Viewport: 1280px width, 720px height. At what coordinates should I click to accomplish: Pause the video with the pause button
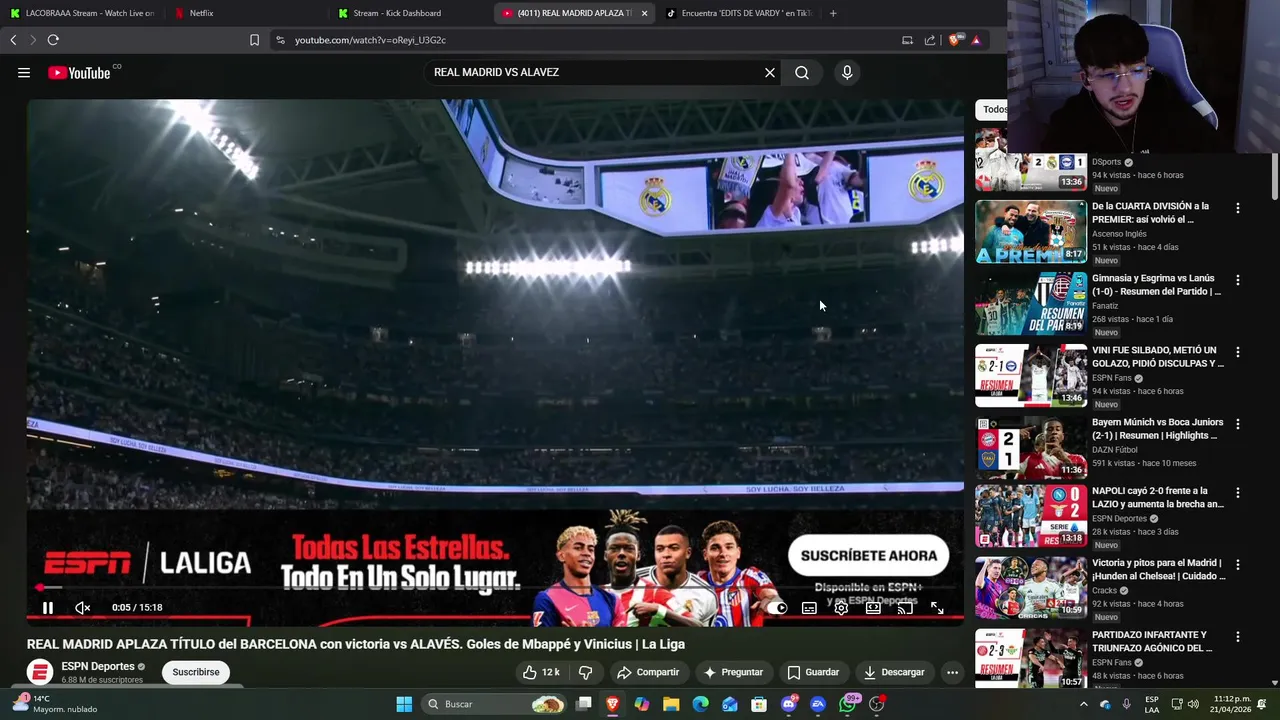tap(47, 607)
